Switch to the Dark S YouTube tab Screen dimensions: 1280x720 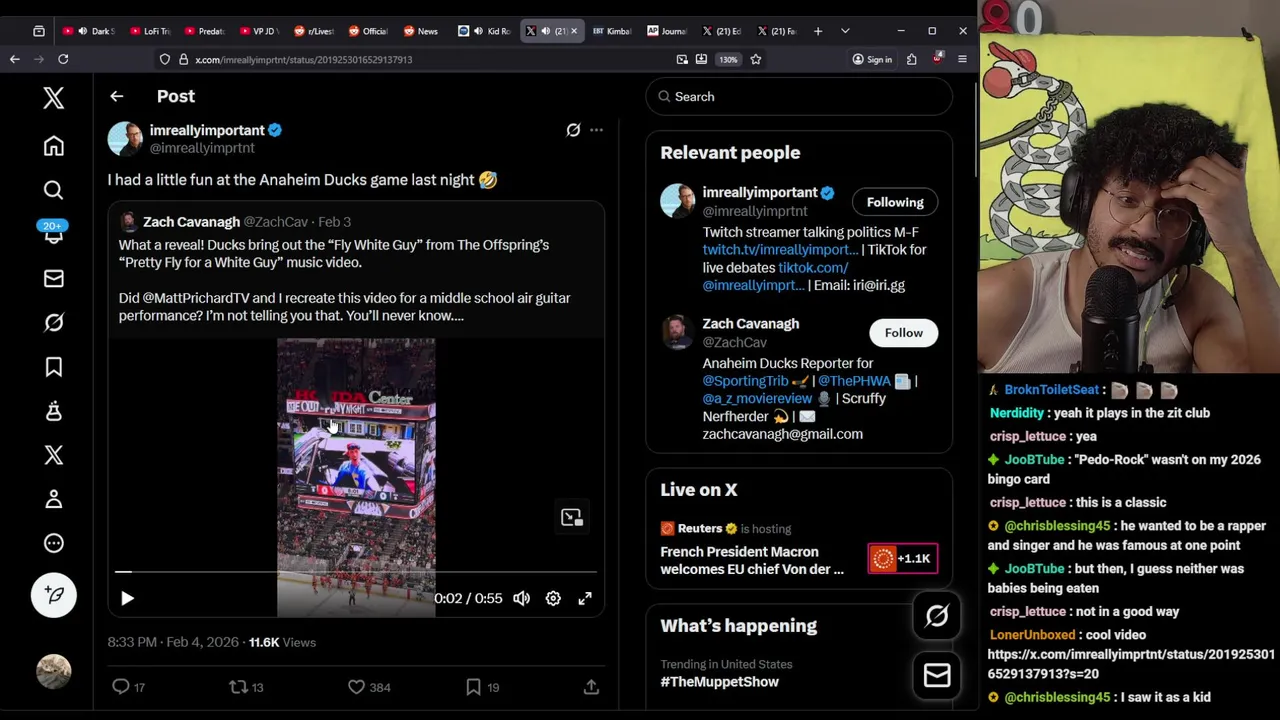(x=88, y=31)
